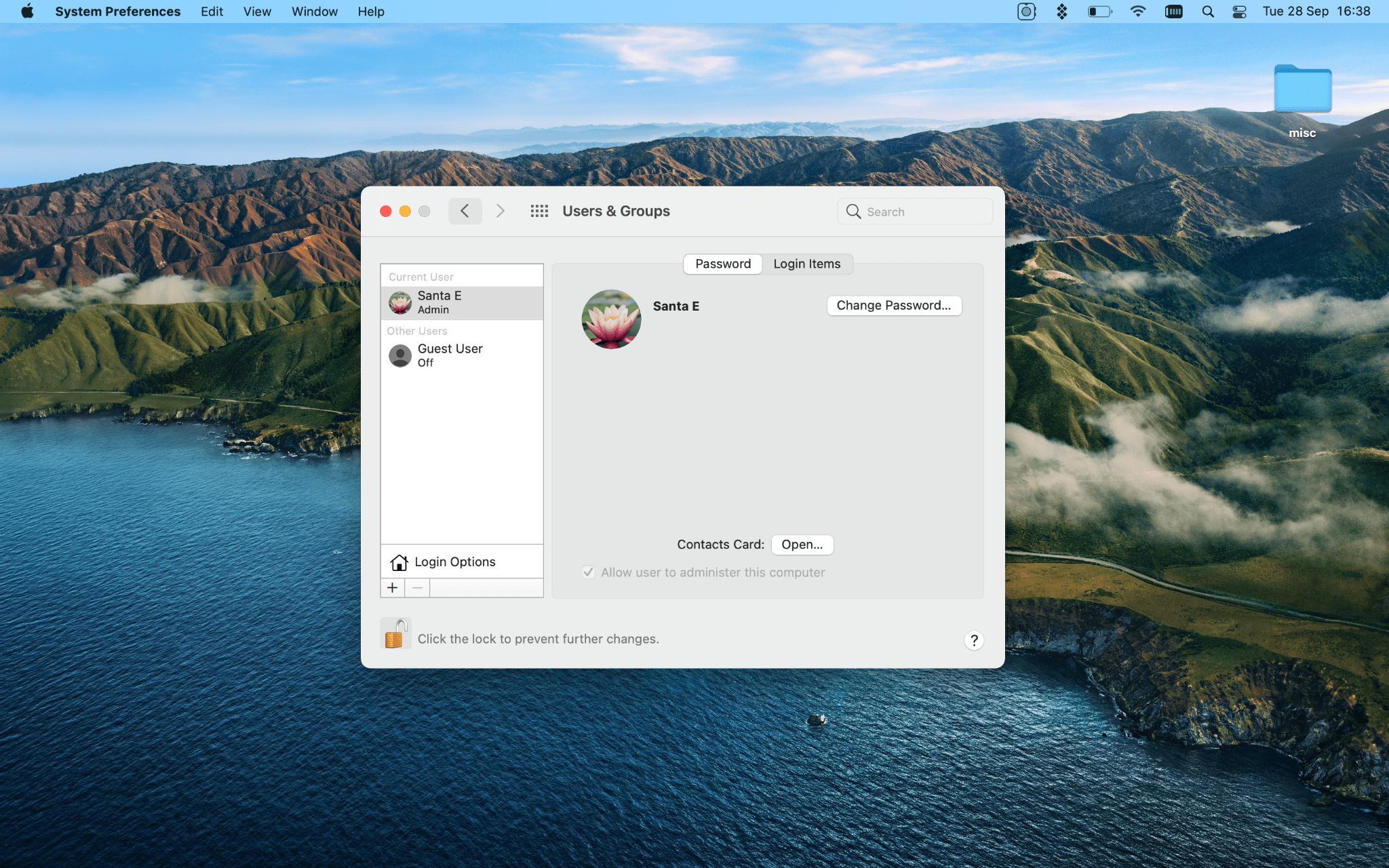
Task: Open the Contacts Card
Action: click(x=802, y=545)
